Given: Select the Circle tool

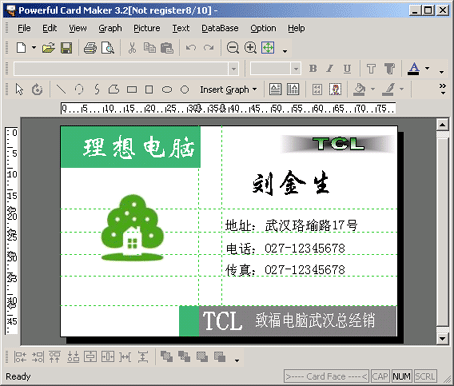Looking at the screenshot, I should [x=184, y=89].
